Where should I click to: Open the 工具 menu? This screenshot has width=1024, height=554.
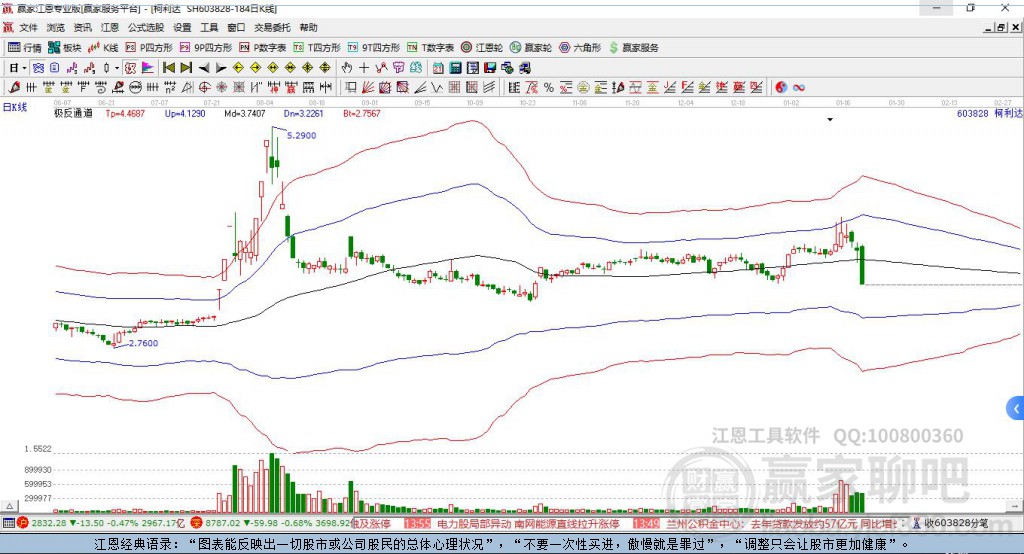[209, 27]
